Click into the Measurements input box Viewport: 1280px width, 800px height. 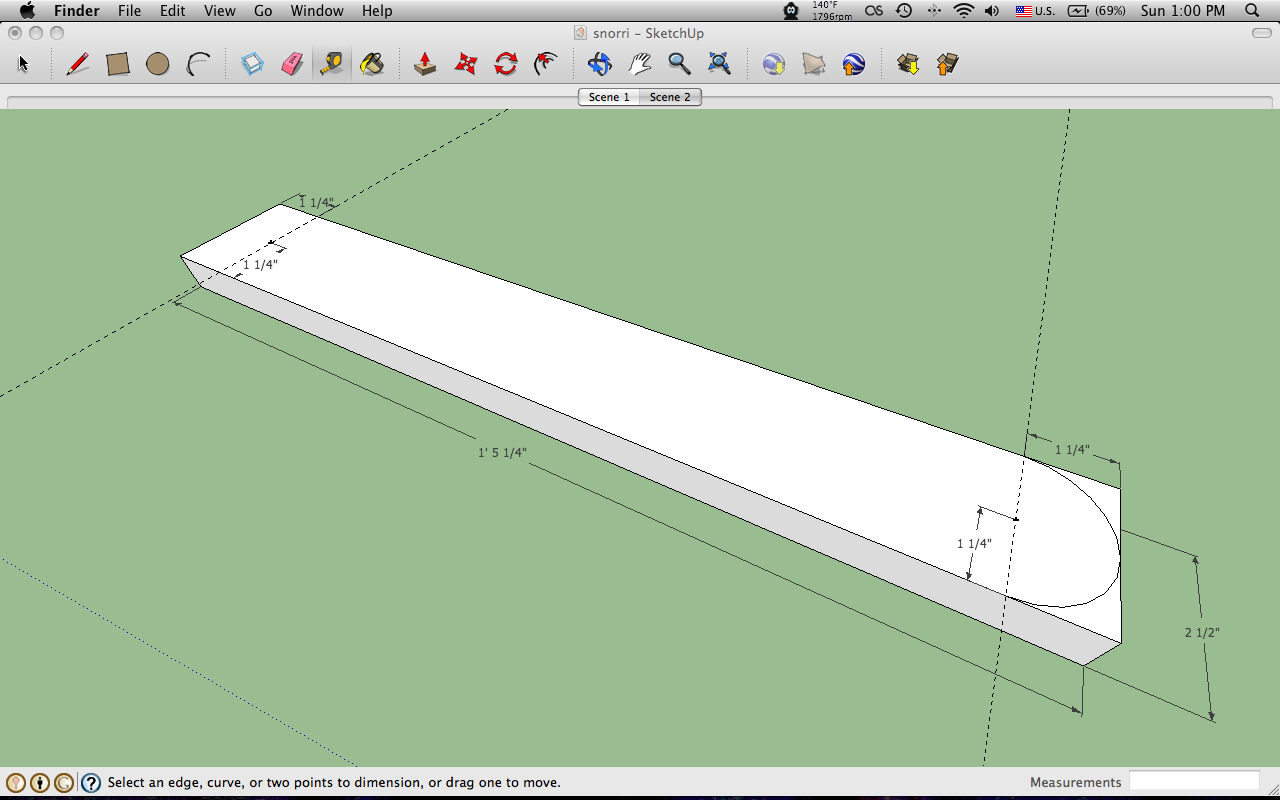[x=1194, y=781]
